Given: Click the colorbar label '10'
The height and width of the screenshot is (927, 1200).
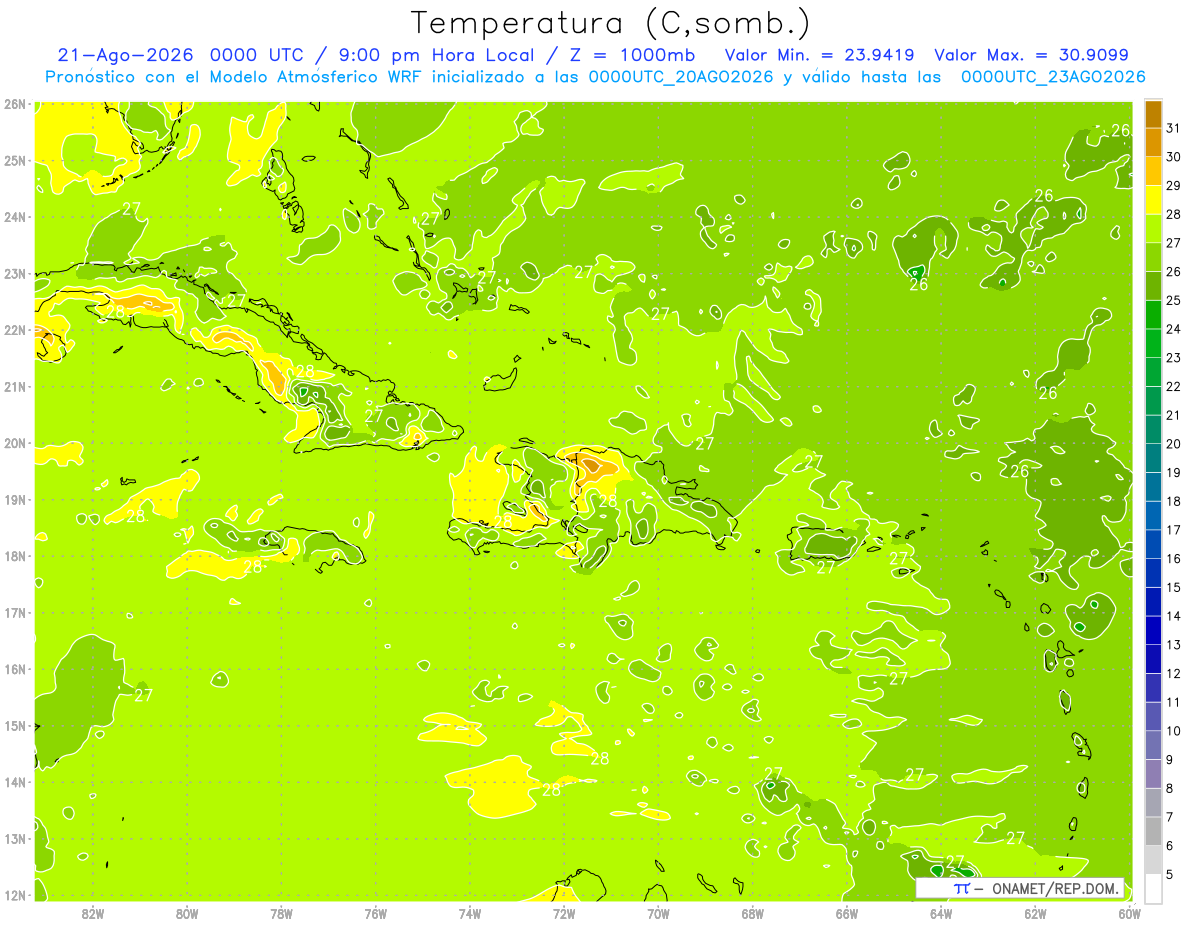Looking at the screenshot, I should 1174,731.
